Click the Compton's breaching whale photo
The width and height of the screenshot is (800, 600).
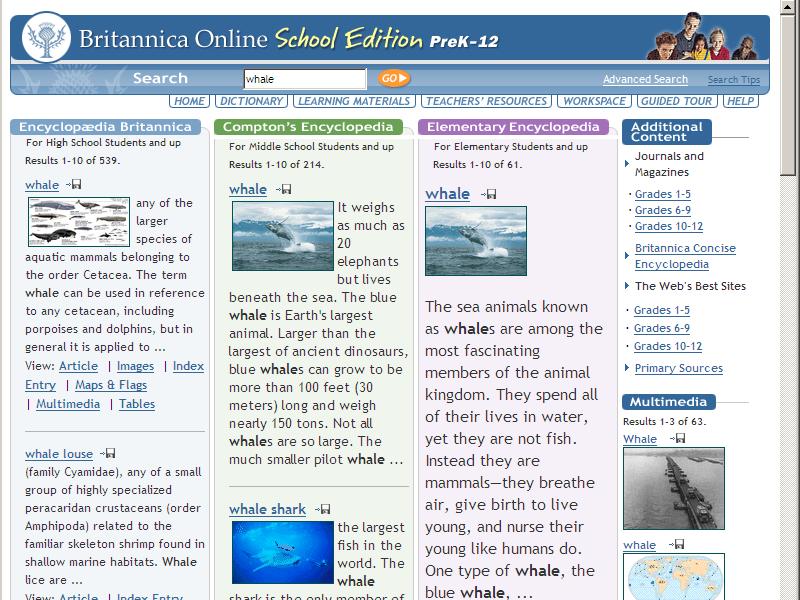point(283,236)
